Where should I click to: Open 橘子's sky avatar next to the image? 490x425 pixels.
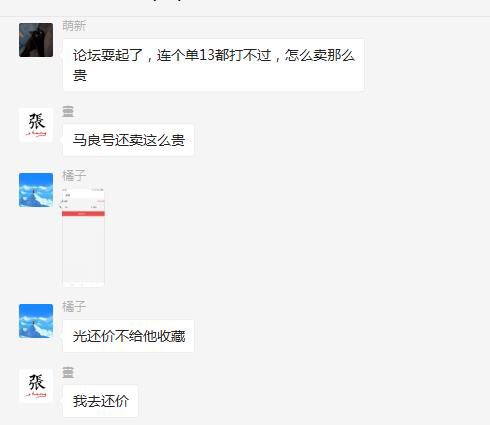pos(36,190)
